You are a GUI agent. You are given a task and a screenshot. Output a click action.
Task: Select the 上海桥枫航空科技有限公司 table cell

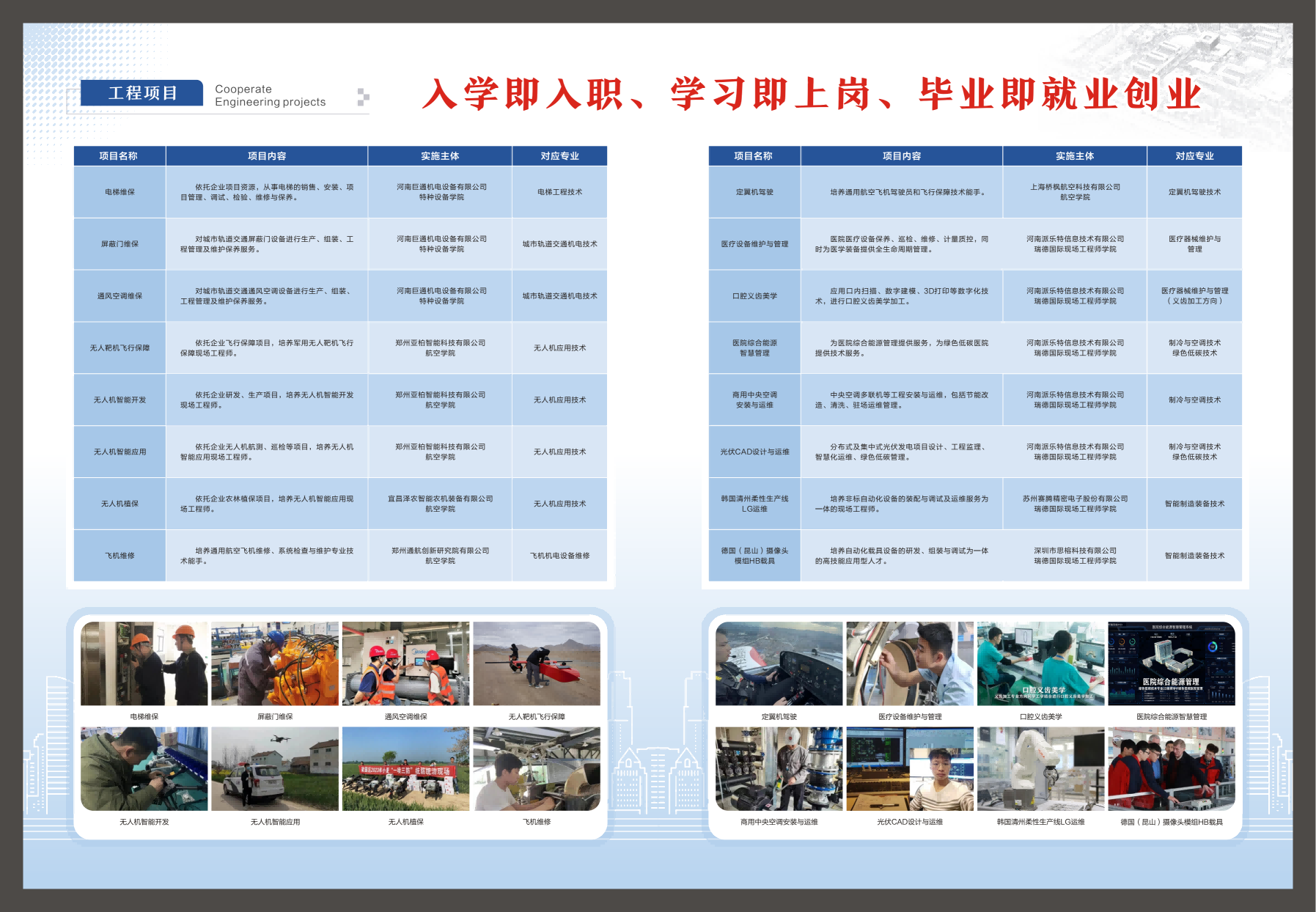point(1075,192)
